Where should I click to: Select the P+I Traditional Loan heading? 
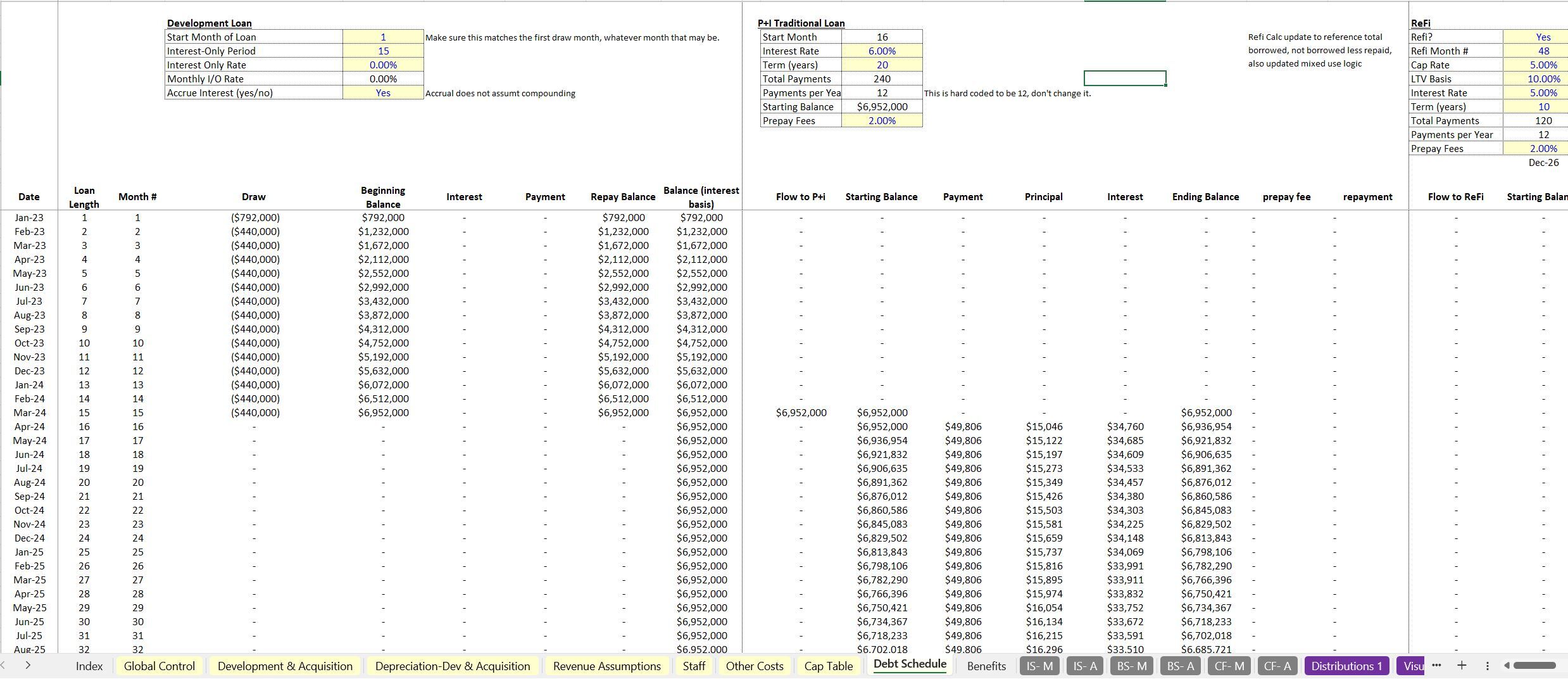tap(801, 23)
